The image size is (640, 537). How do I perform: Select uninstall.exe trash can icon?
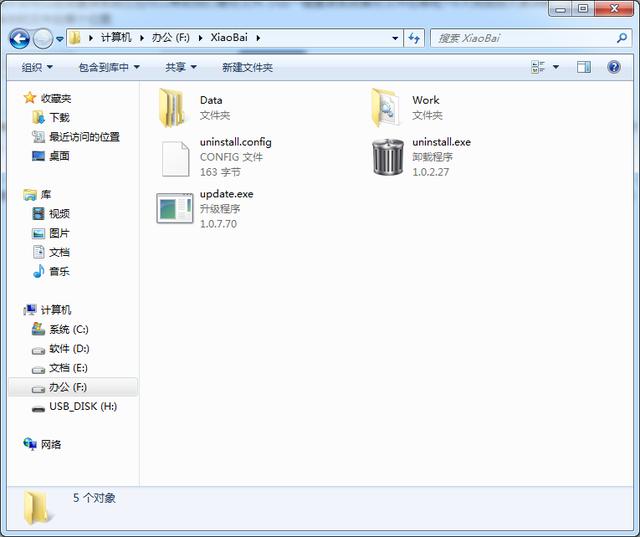coord(388,157)
